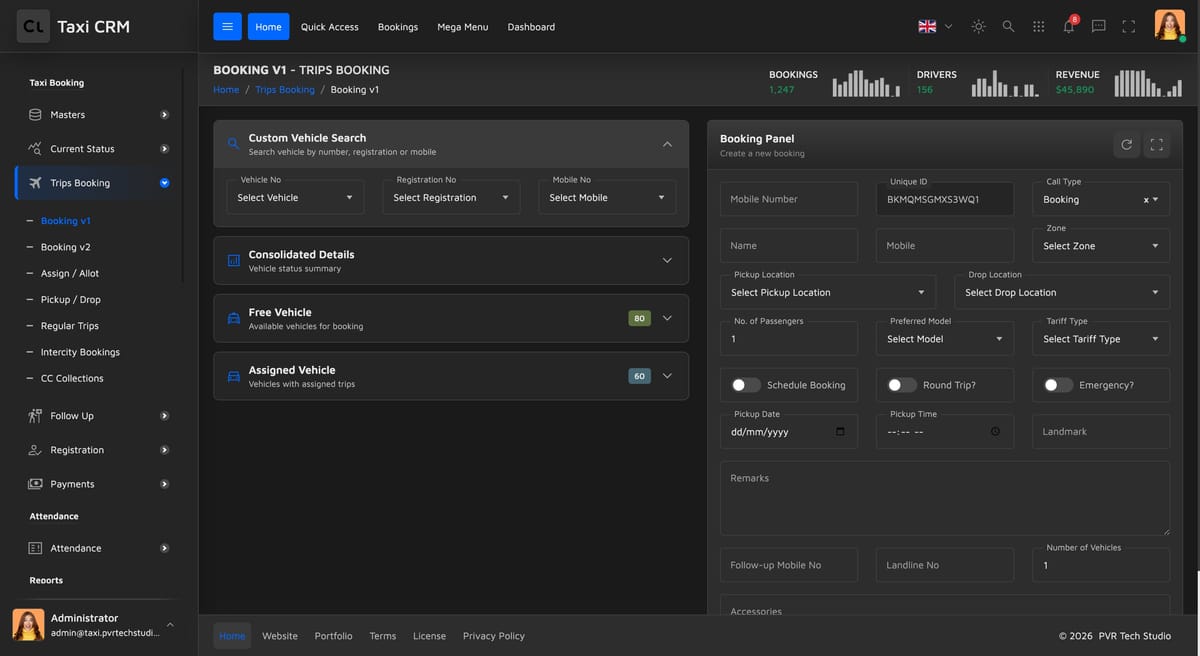This screenshot has width=1200, height=656.
Task: Open the Tariff Type dropdown
Action: 1101,339
